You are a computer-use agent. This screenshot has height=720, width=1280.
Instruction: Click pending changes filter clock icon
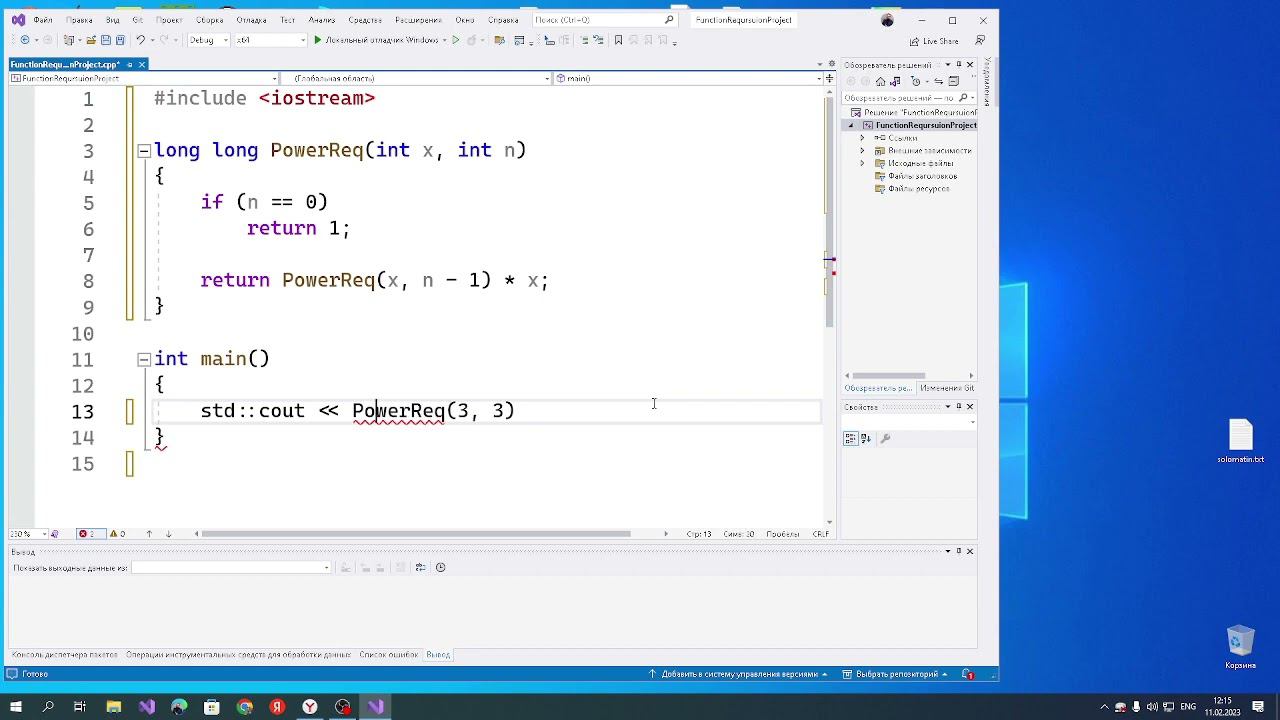click(915, 81)
